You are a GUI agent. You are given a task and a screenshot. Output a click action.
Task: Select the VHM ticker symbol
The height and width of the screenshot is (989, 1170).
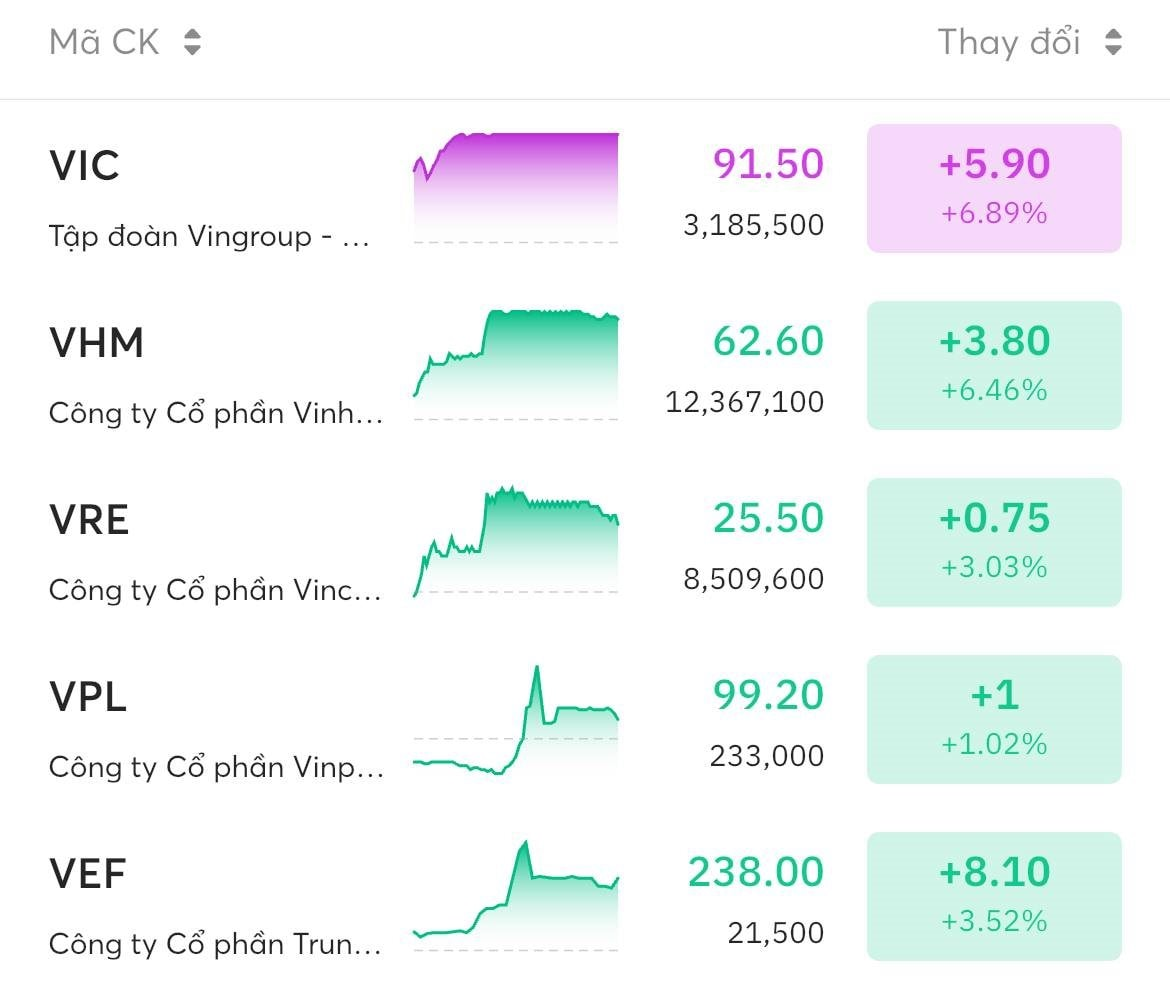tap(96, 343)
